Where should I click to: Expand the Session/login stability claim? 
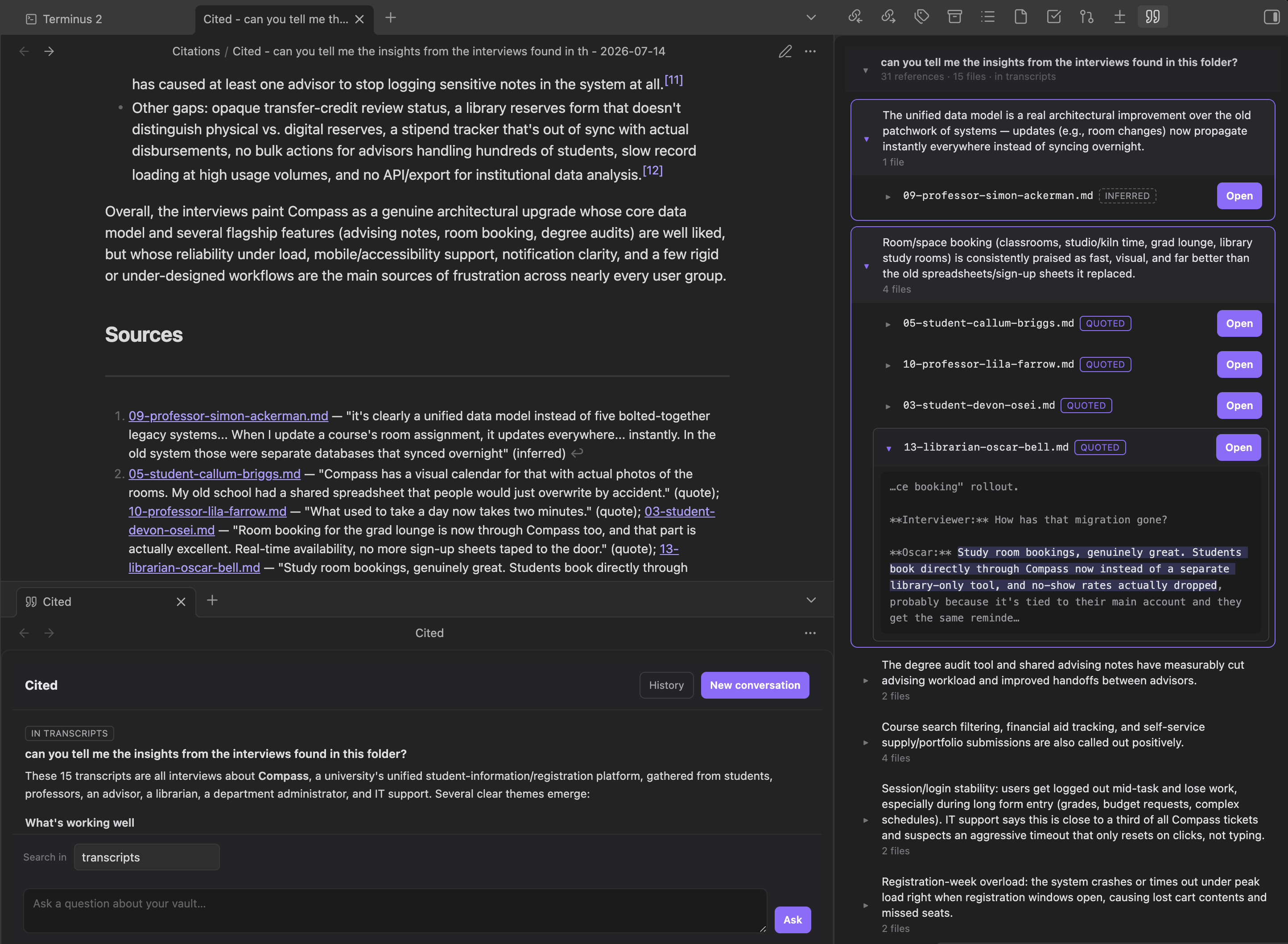pos(866,820)
